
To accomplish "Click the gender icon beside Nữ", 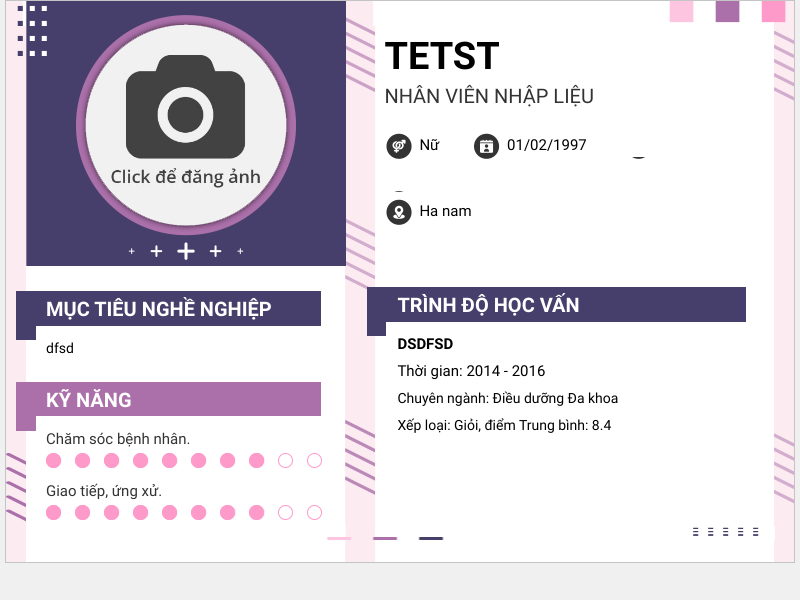I will pyautogui.click(x=398, y=146).
